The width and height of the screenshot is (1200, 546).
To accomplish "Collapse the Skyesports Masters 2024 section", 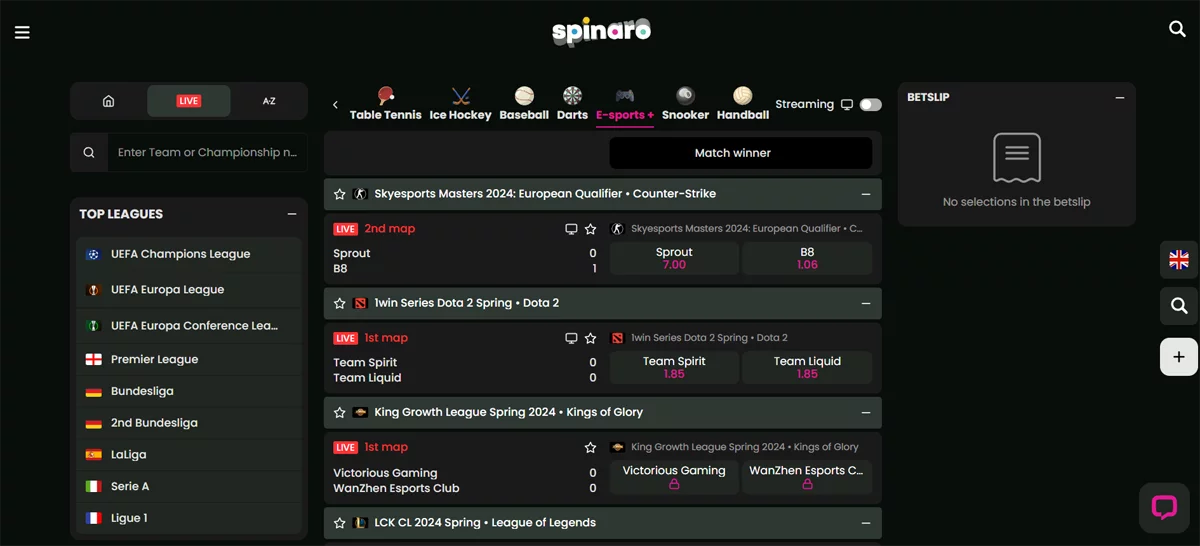I will (866, 194).
